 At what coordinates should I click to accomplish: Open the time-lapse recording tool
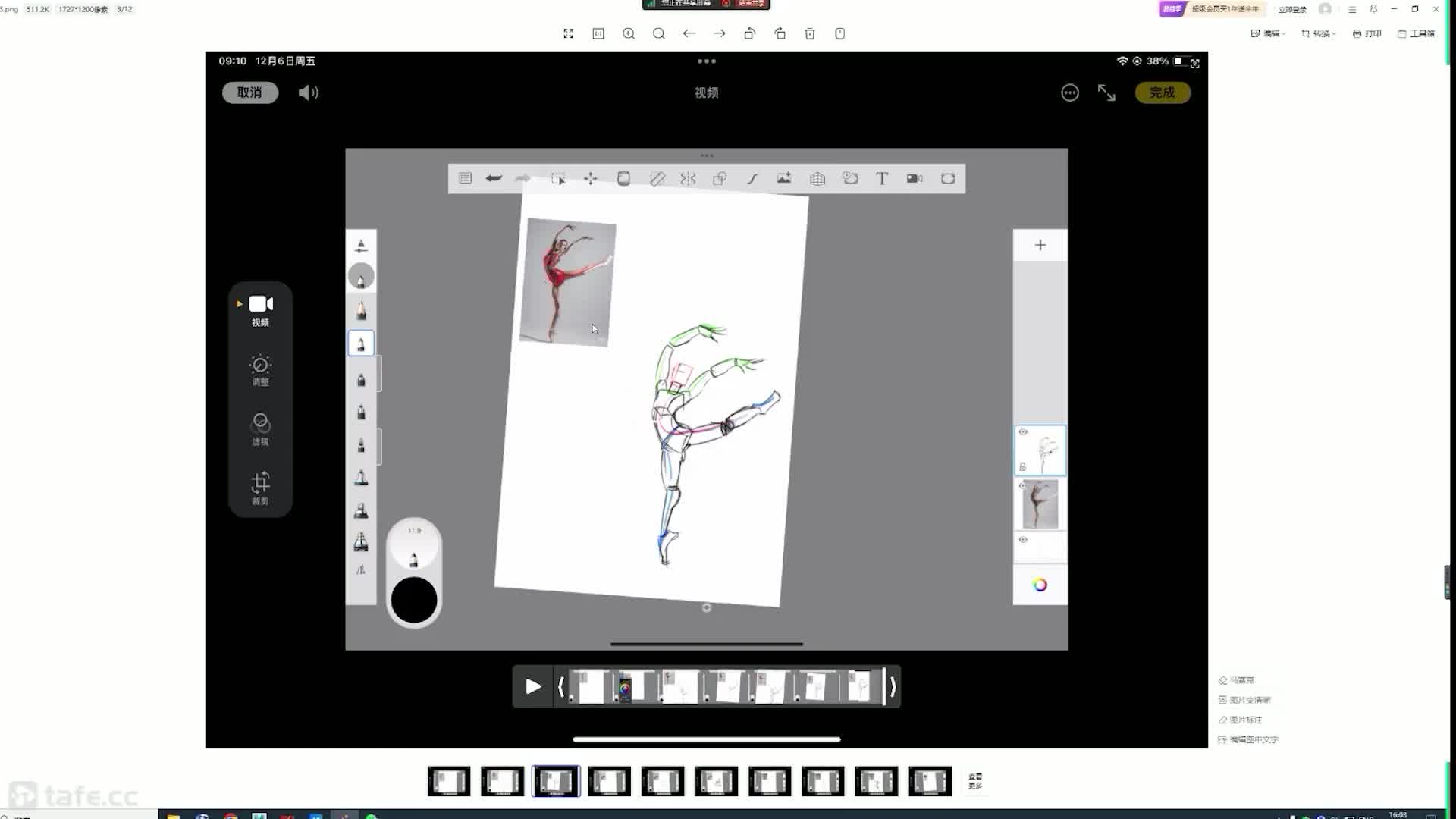point(850,178)
